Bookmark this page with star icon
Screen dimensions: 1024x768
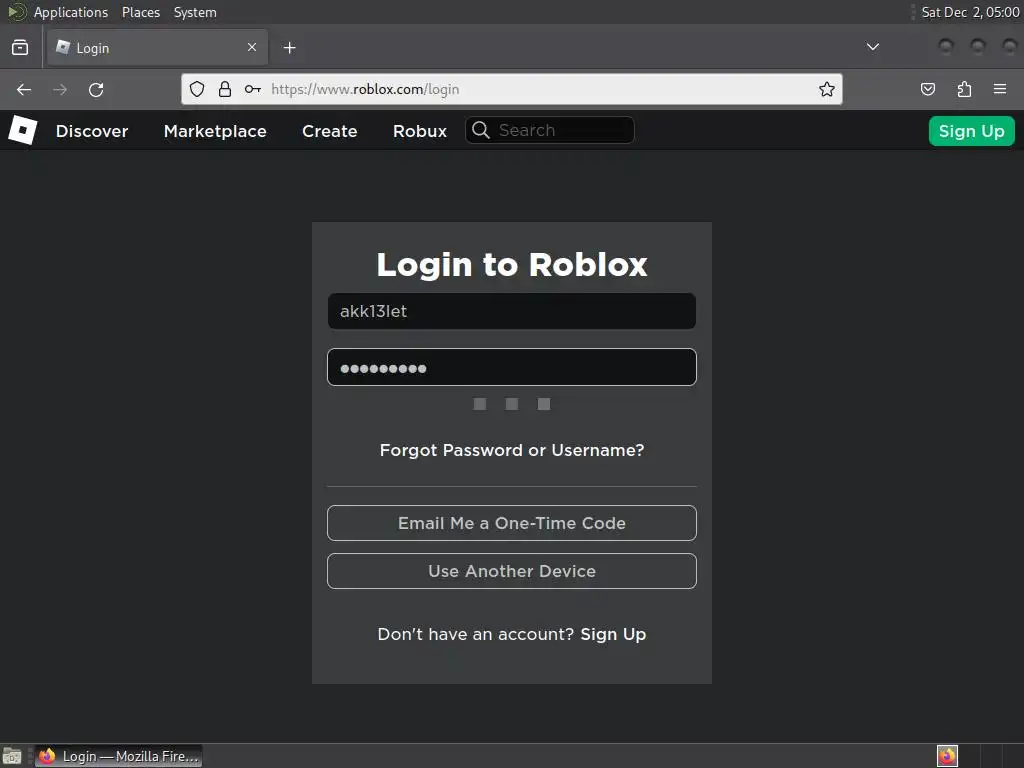[x=827, y=89]
